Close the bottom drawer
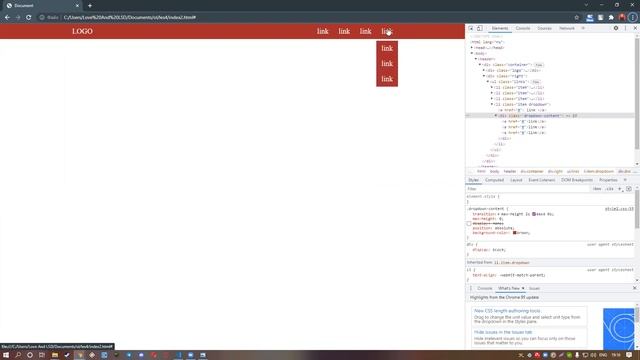 coord(635,288)
